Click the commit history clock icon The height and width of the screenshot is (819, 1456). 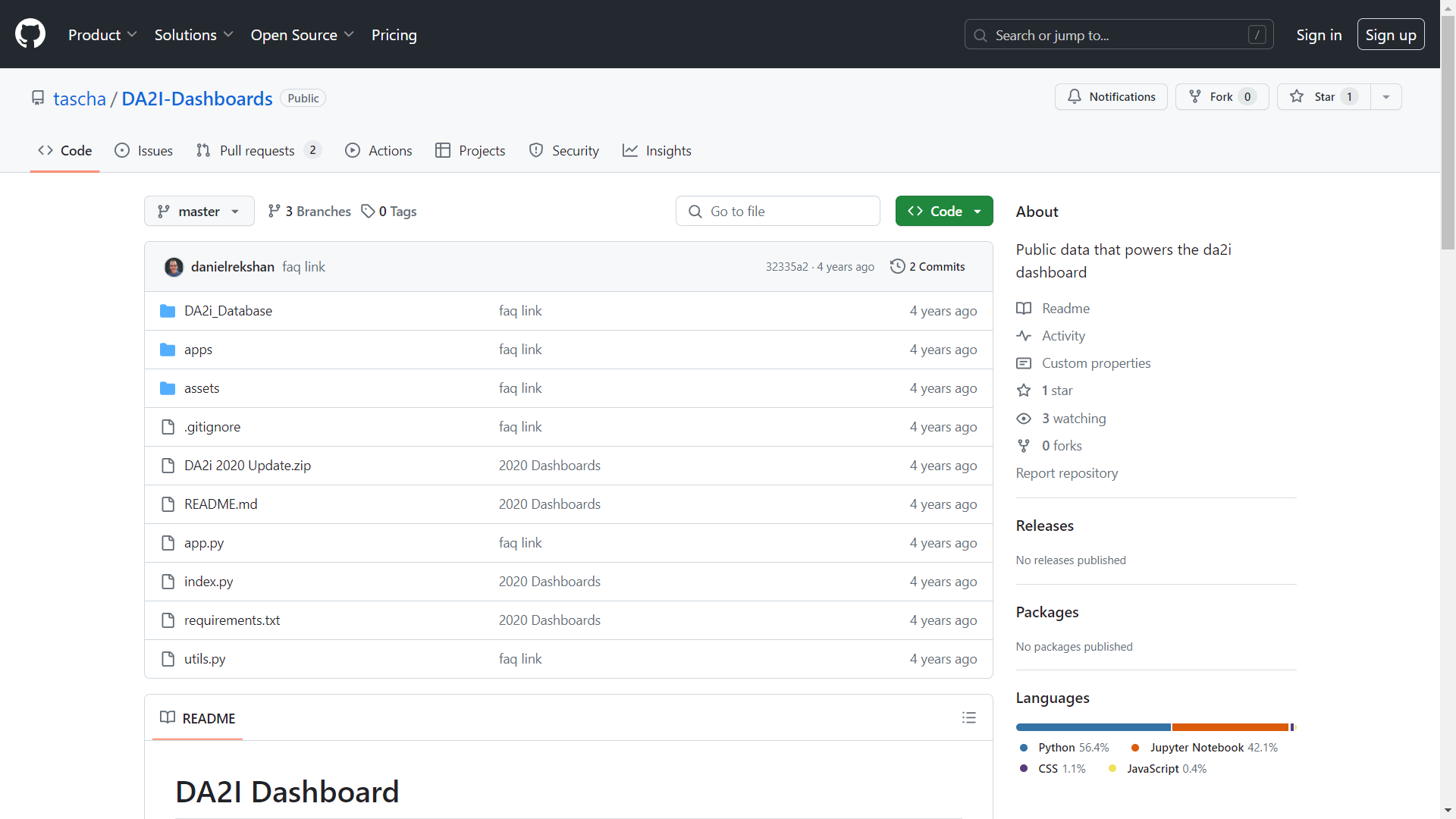click(897, 267)
